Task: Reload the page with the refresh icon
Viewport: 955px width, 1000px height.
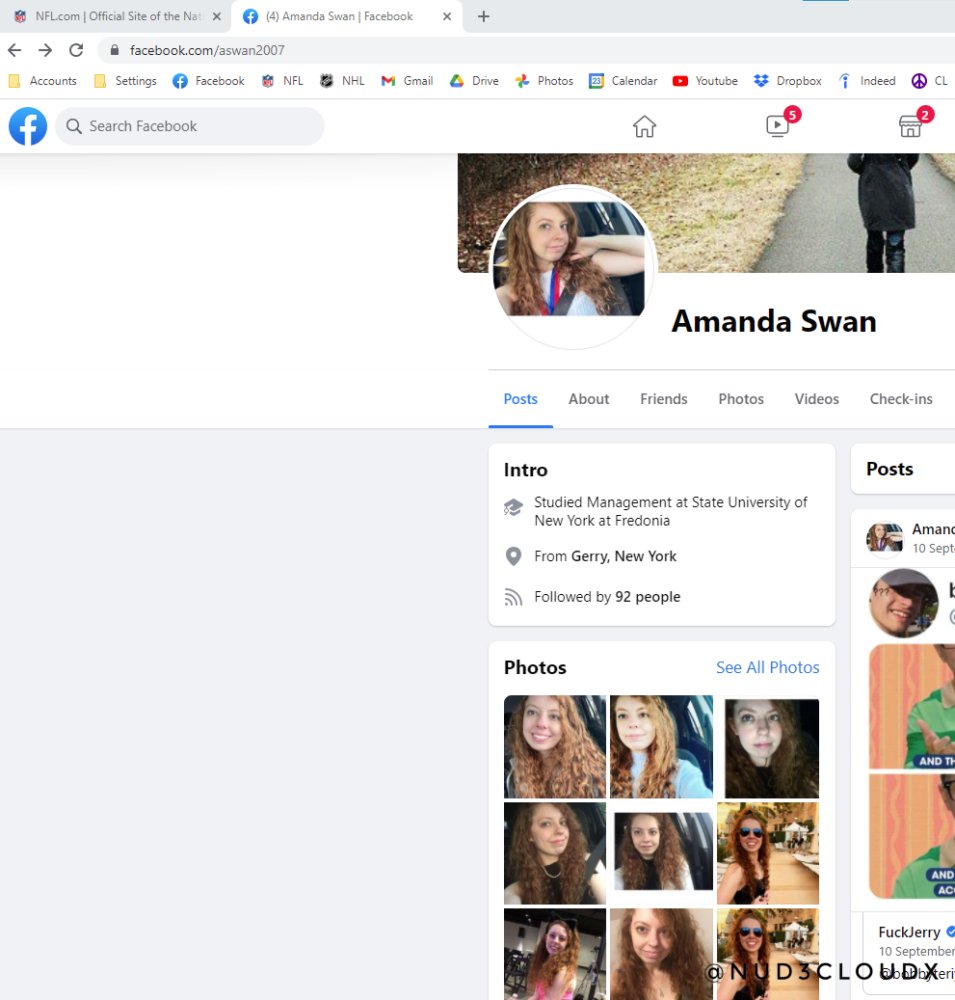Action: (x=76, y=50)
